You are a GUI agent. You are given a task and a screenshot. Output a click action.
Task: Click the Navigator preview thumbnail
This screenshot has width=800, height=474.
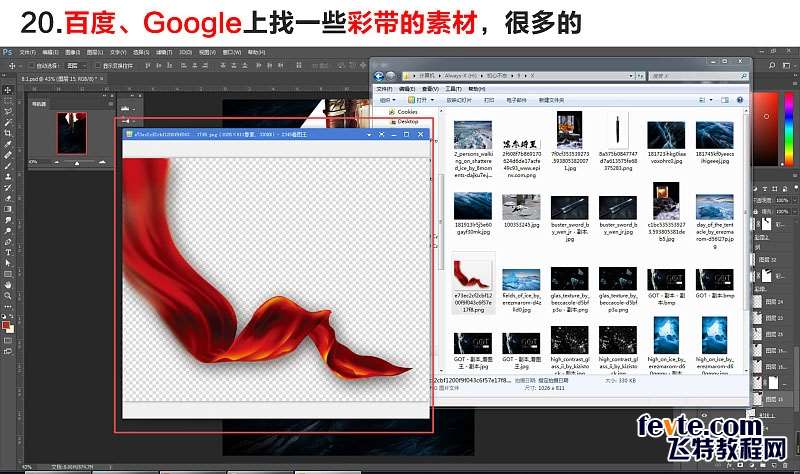pyautogui.click(x=71, y=133)
